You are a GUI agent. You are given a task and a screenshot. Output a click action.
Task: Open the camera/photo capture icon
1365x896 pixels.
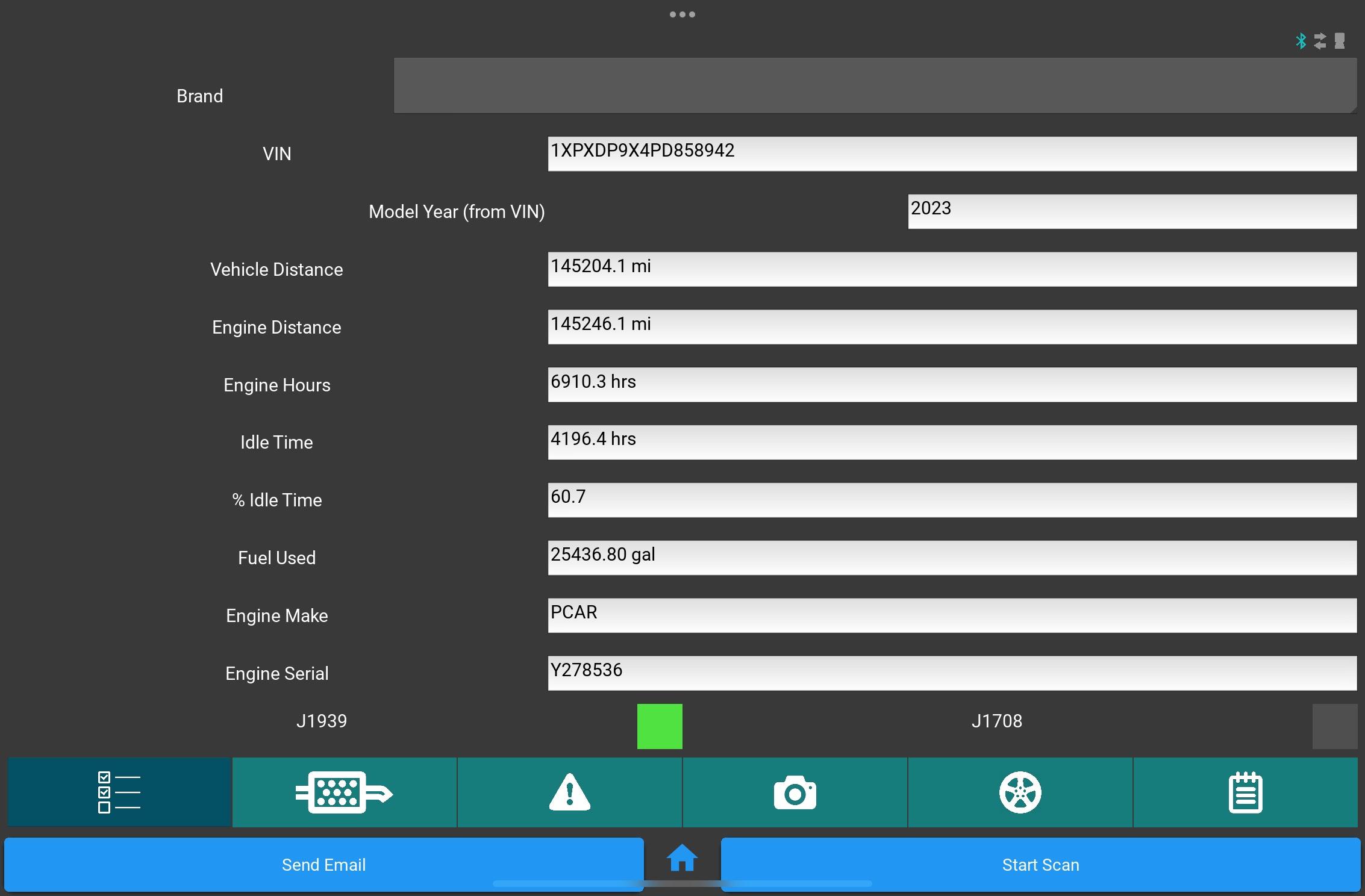tap(795, 792)
